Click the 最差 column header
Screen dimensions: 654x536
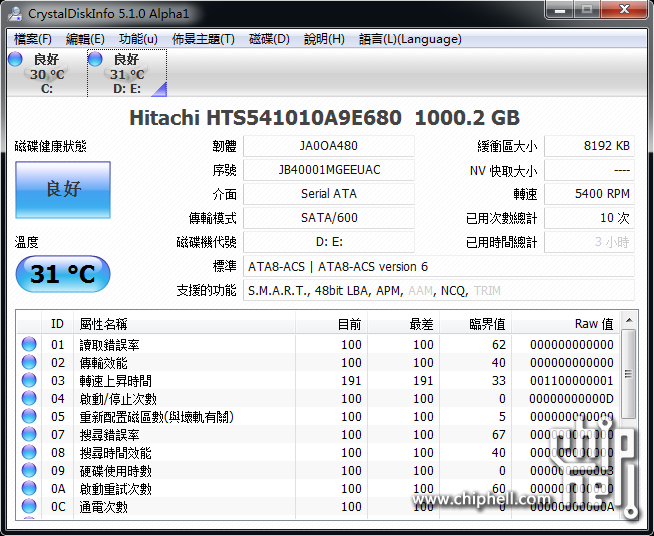[404, 324]
